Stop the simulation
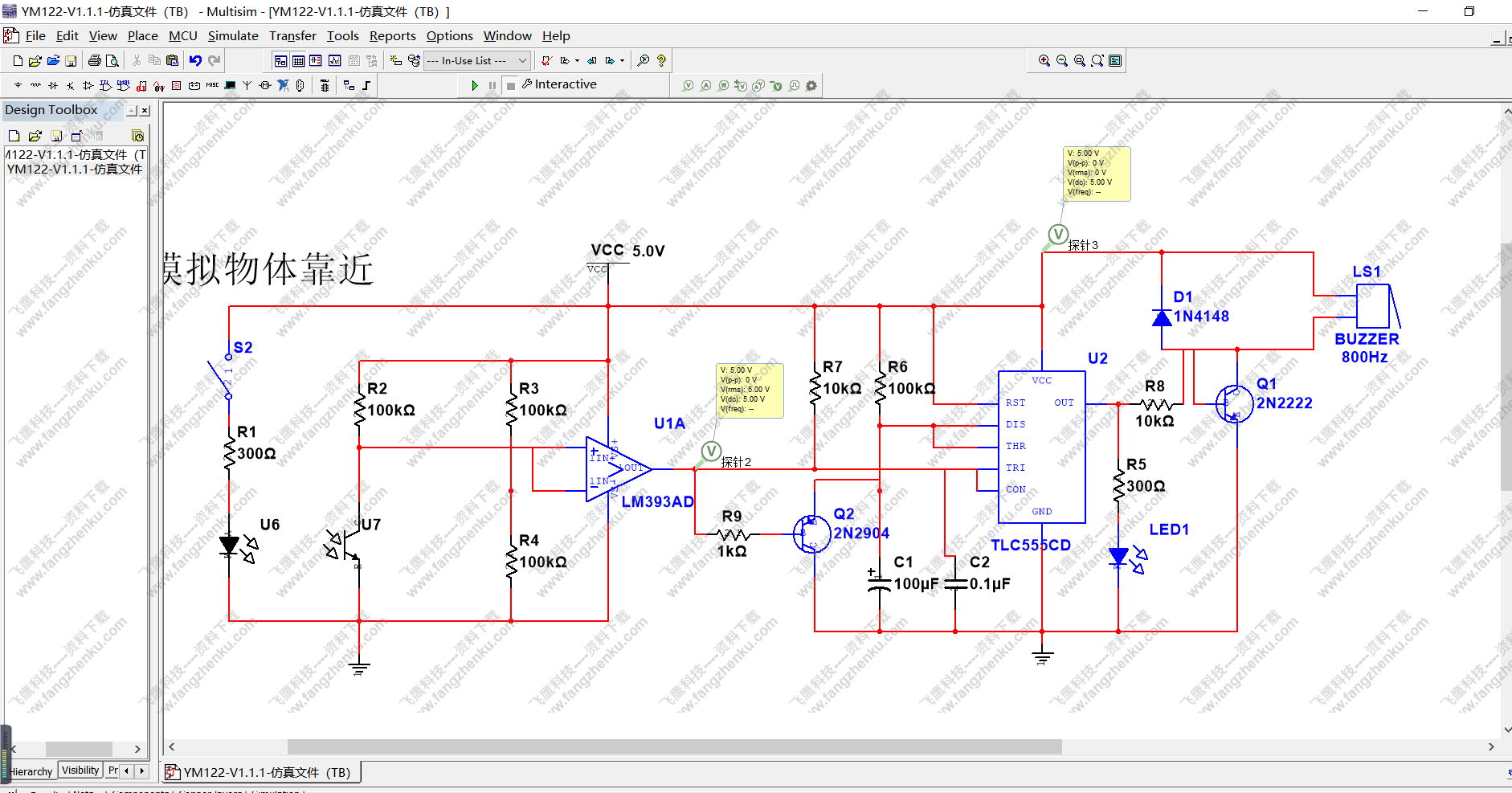The width and height of the screenshot is (1512, 793). 511,85
